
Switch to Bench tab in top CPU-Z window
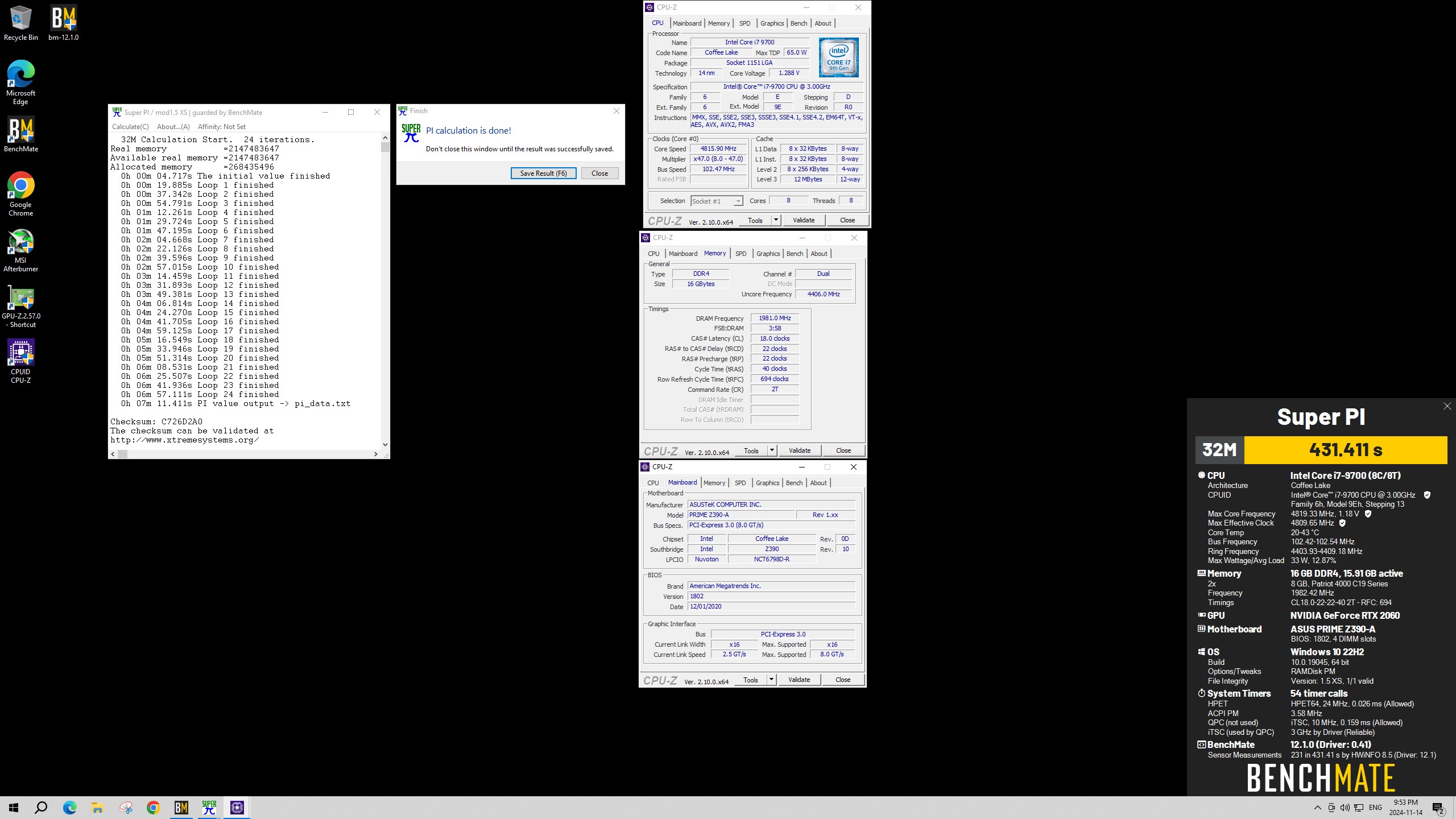click(799, 23)
